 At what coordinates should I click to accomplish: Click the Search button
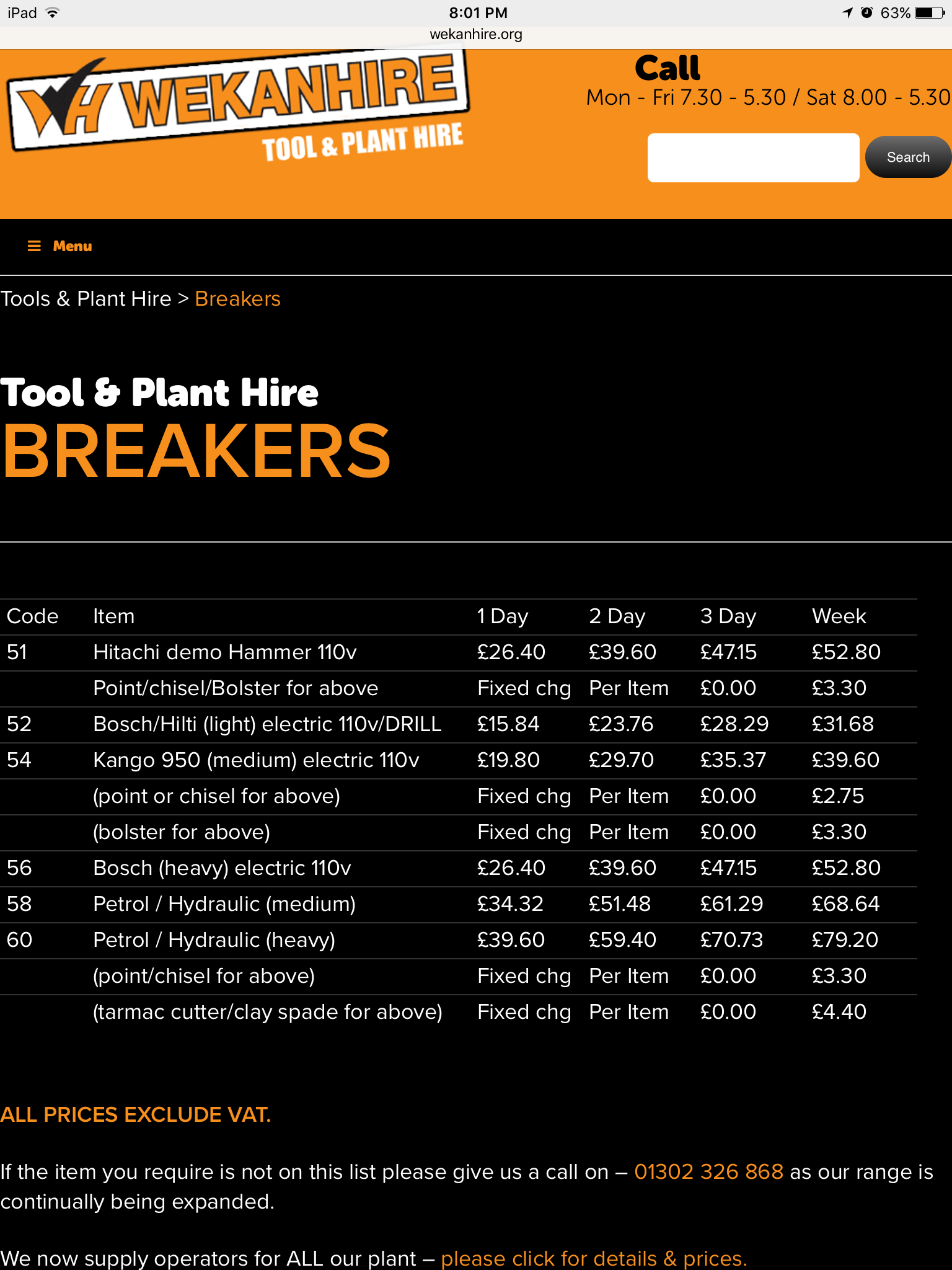click(x=908, y=157)
